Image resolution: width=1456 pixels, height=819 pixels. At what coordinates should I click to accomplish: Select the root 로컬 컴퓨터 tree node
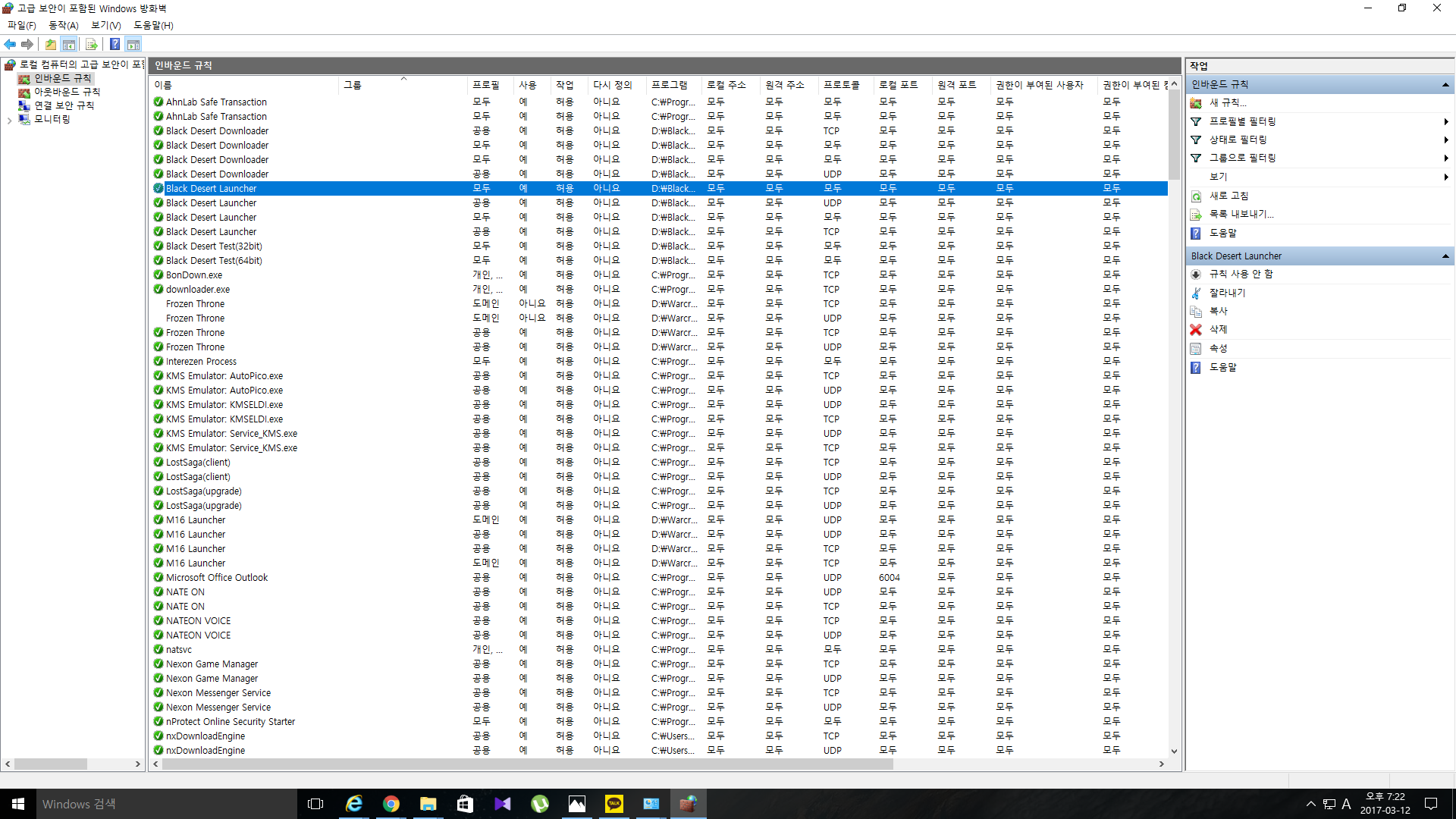pos(81,64)
